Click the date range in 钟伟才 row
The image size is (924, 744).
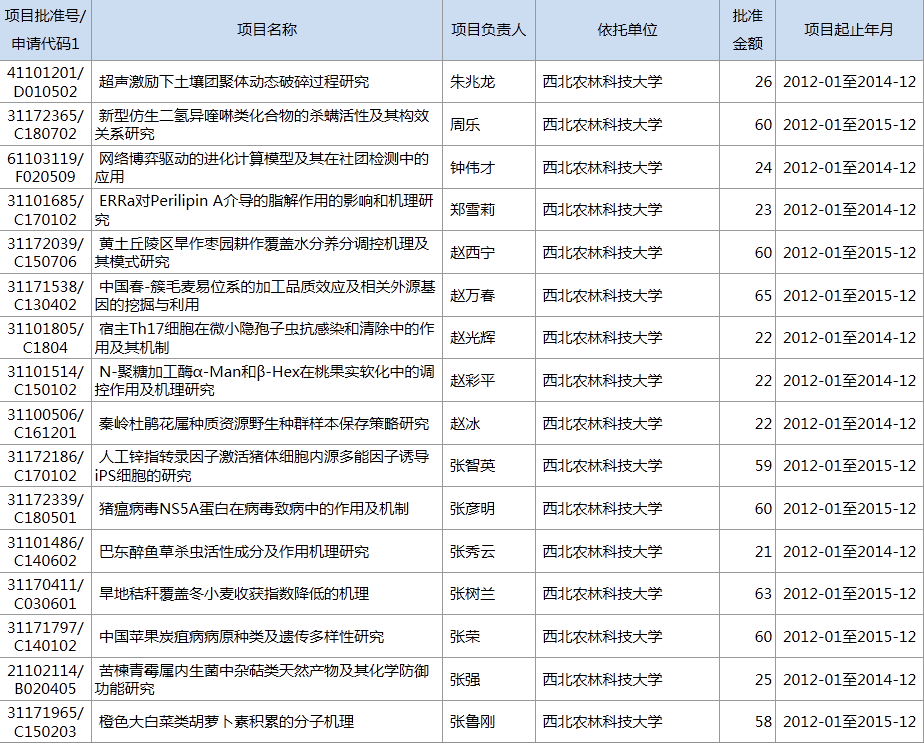coord(849,167)
